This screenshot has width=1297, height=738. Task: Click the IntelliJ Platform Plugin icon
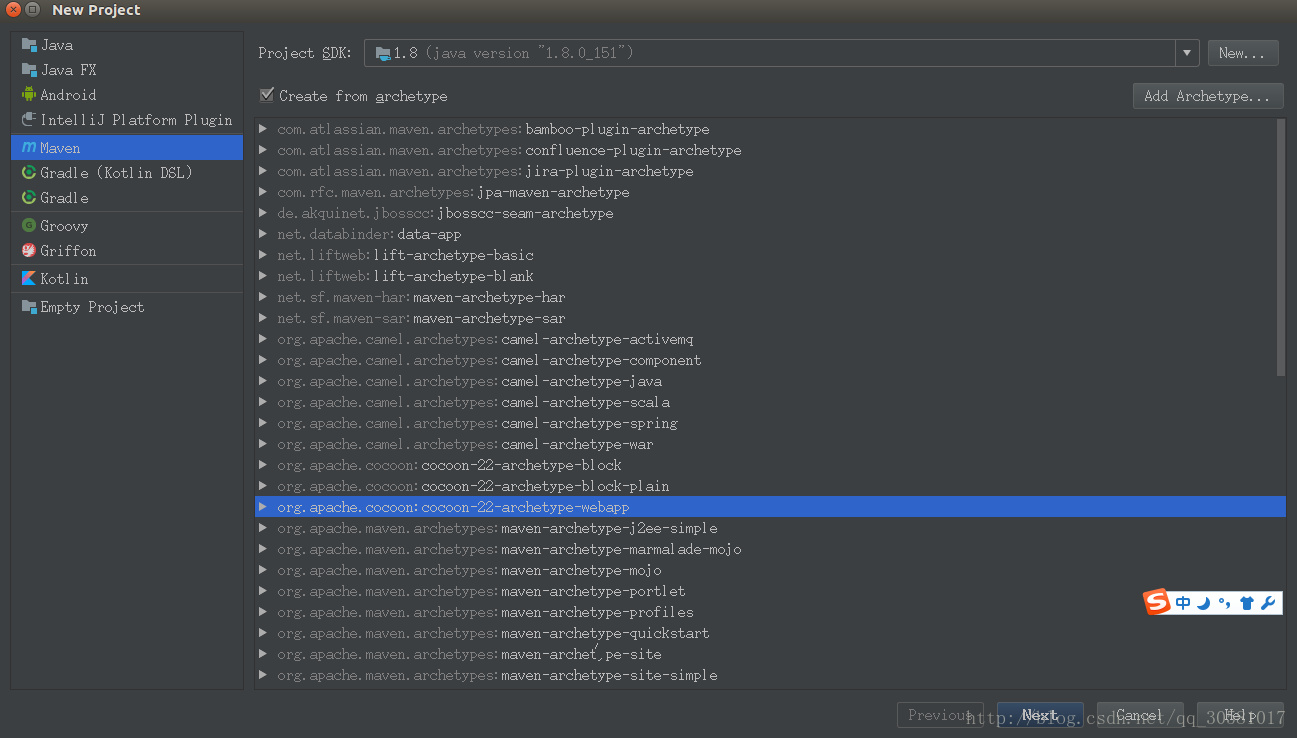(29, 120)
